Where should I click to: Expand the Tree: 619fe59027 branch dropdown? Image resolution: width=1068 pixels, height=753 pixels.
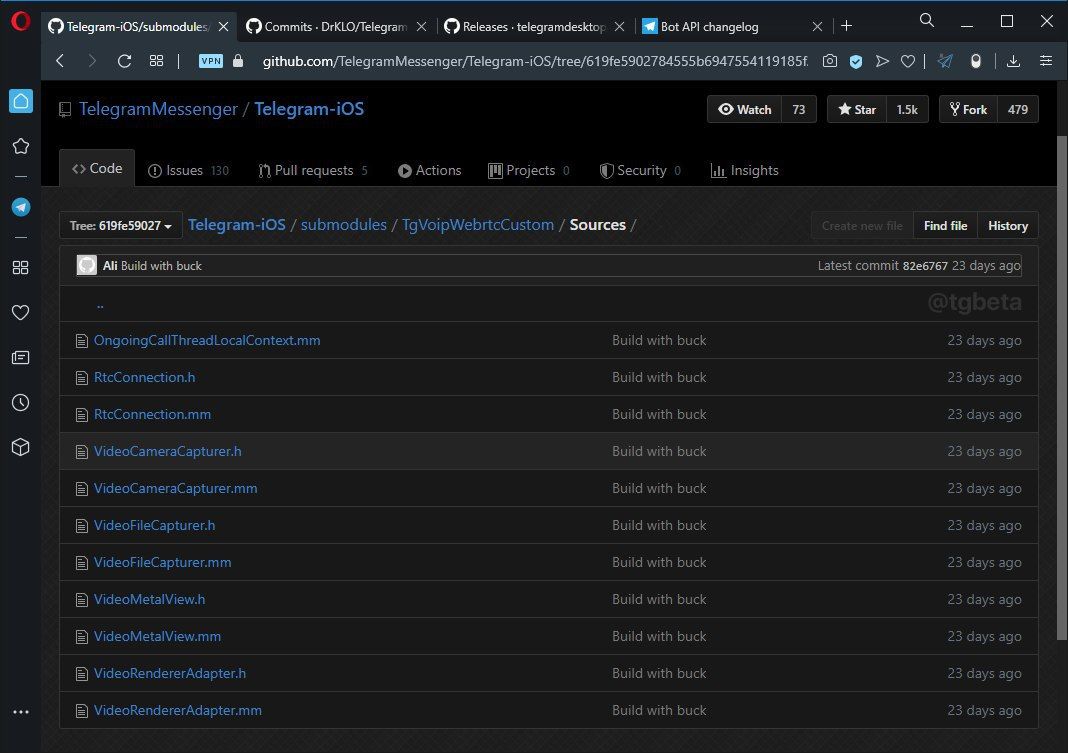pyautogui.click(x=121, y=226)
